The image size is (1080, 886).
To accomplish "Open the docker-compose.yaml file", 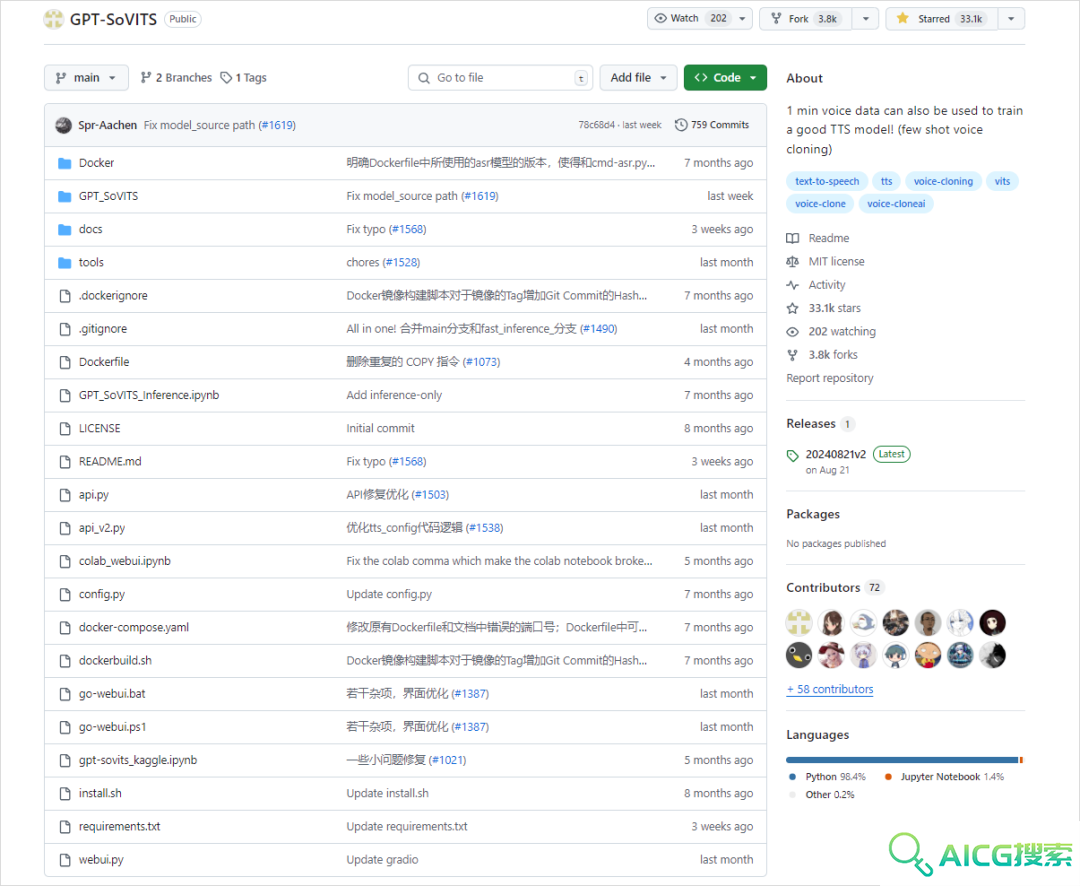I will click(x=134, y=628).
